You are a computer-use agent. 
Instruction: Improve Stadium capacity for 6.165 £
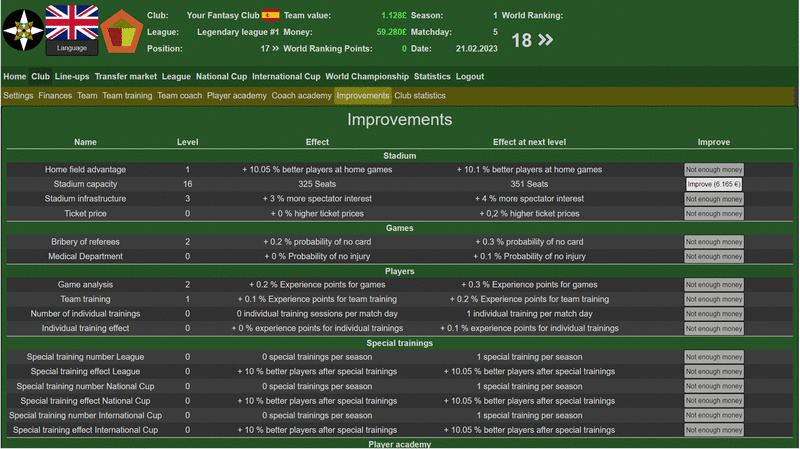click(x=714, y=184)
